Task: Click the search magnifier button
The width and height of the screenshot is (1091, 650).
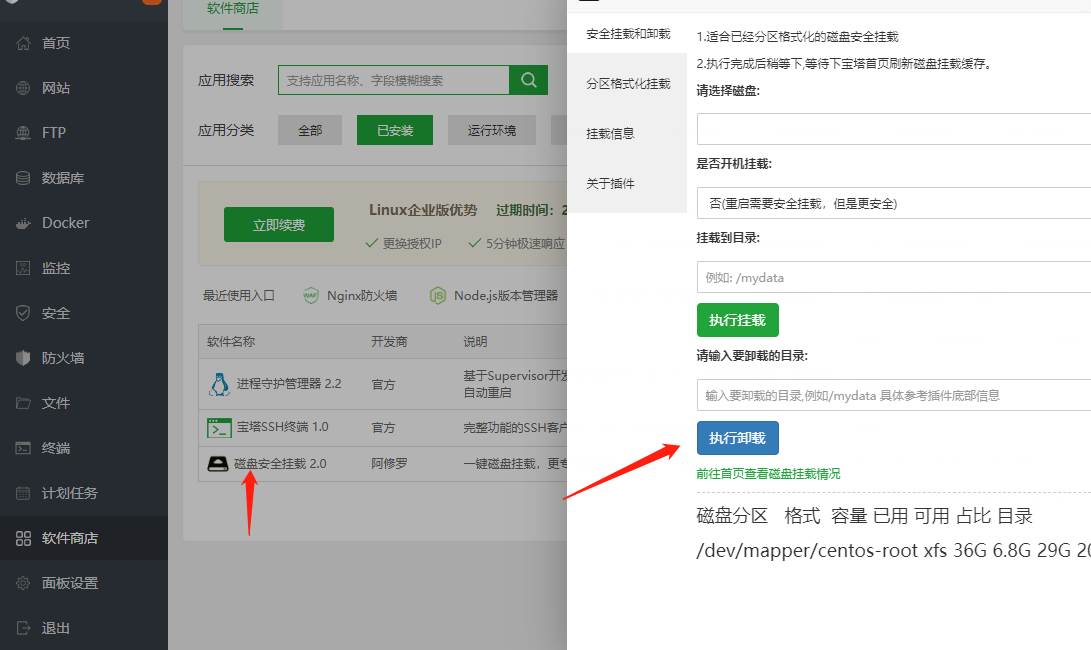Action: [529, 80]
